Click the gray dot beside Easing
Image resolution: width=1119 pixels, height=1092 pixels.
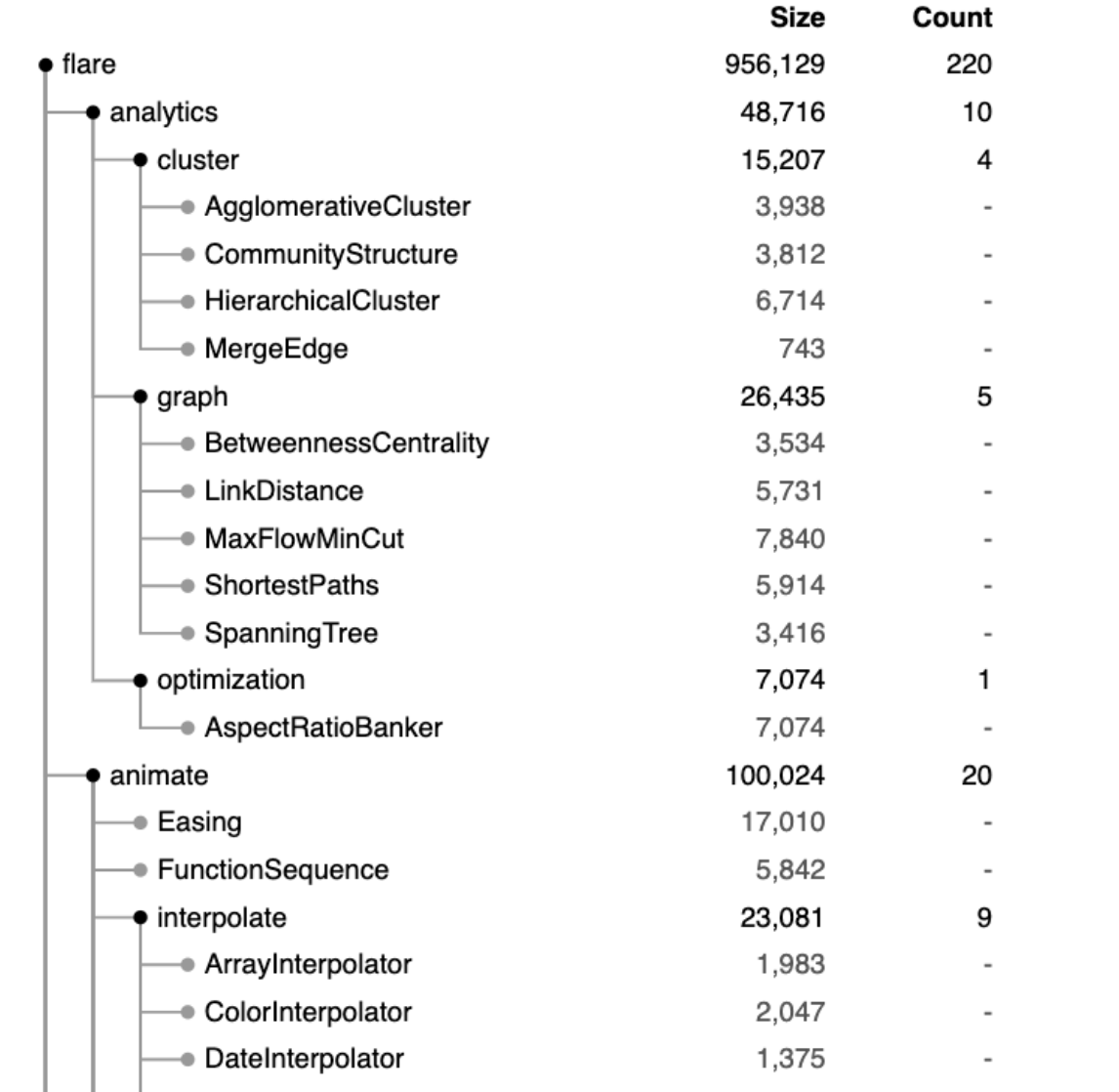(x=141, y=823)
